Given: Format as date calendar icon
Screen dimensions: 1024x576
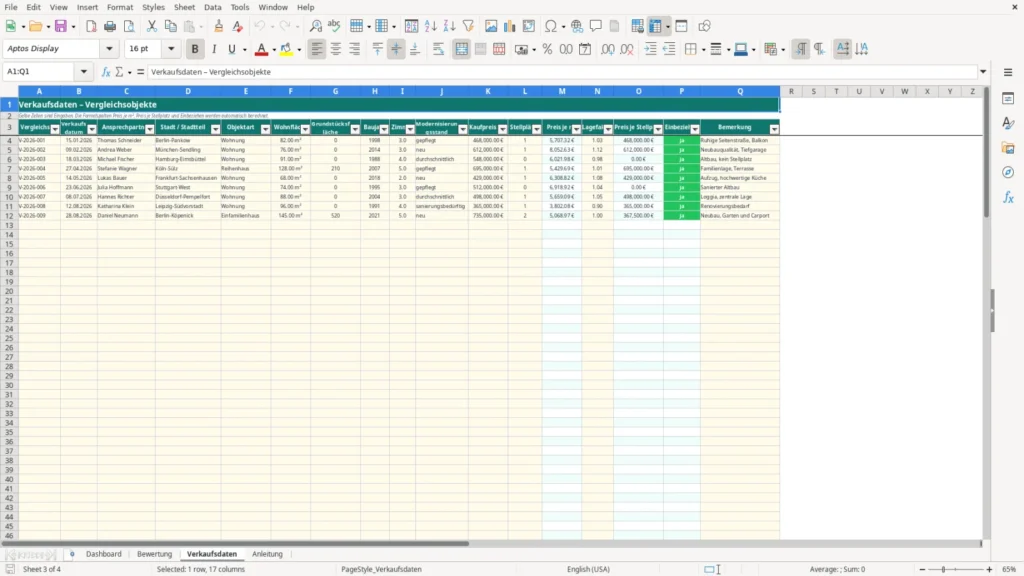Looking at the screenshot, I should pyautogui.click(x=585, y=49).
